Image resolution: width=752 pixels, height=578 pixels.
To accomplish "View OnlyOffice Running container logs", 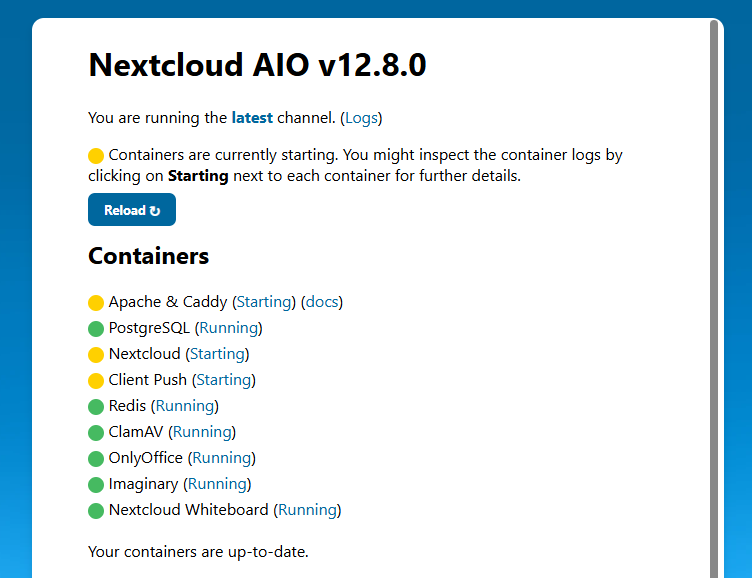I will click(221, 458).
